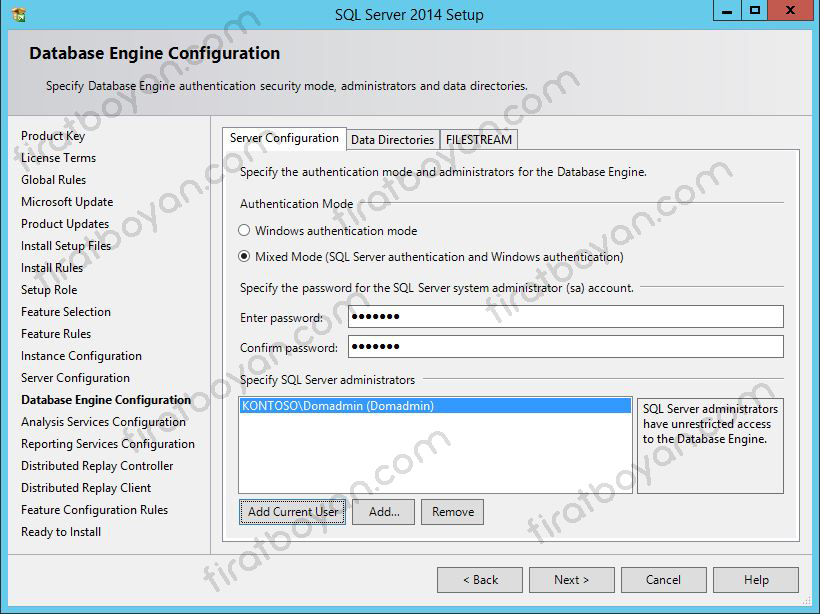Select Windows authentication mode radio button
The height and width of the screenshot is (614, 820).
click(244, 230)
